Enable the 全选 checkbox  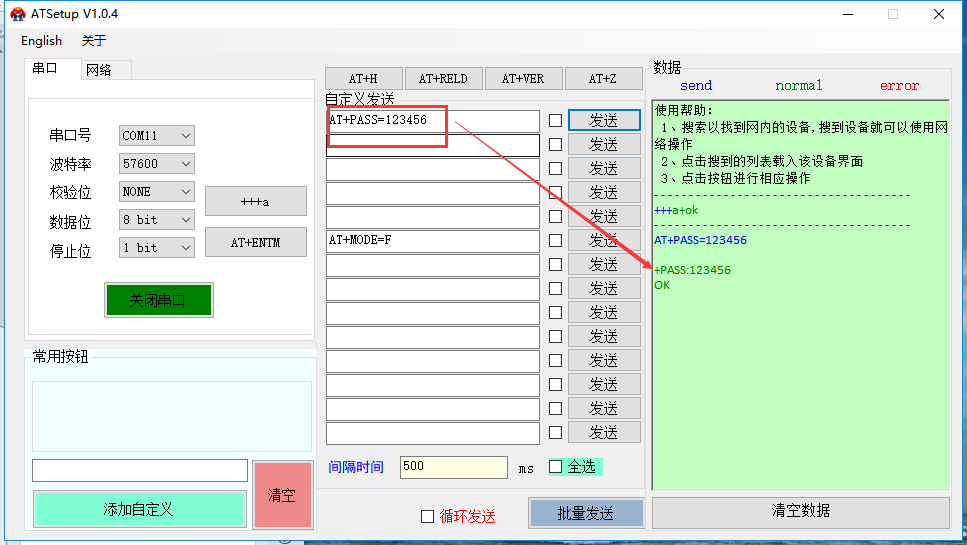pos(556,467)
